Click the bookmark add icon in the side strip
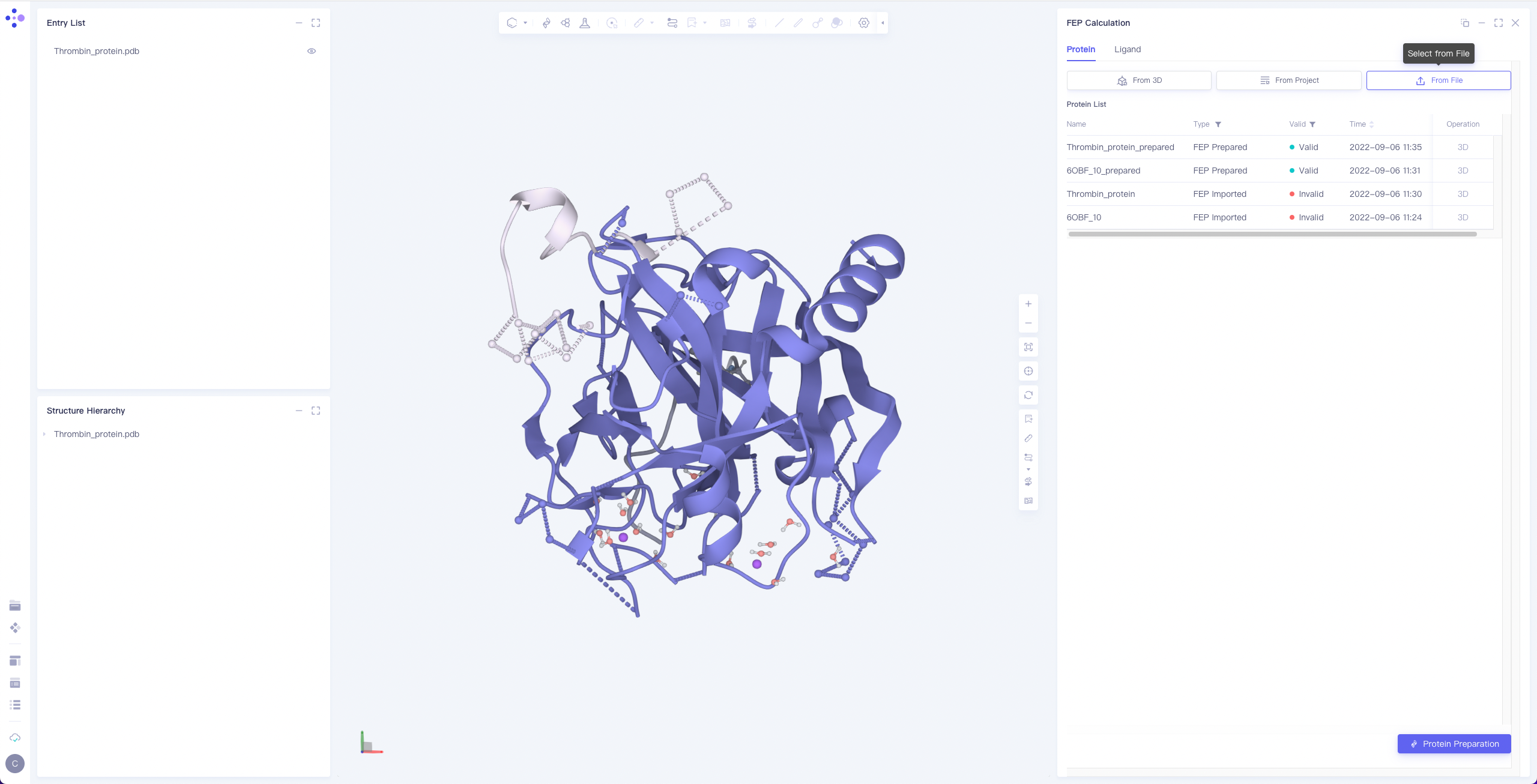 (1028, 419)
